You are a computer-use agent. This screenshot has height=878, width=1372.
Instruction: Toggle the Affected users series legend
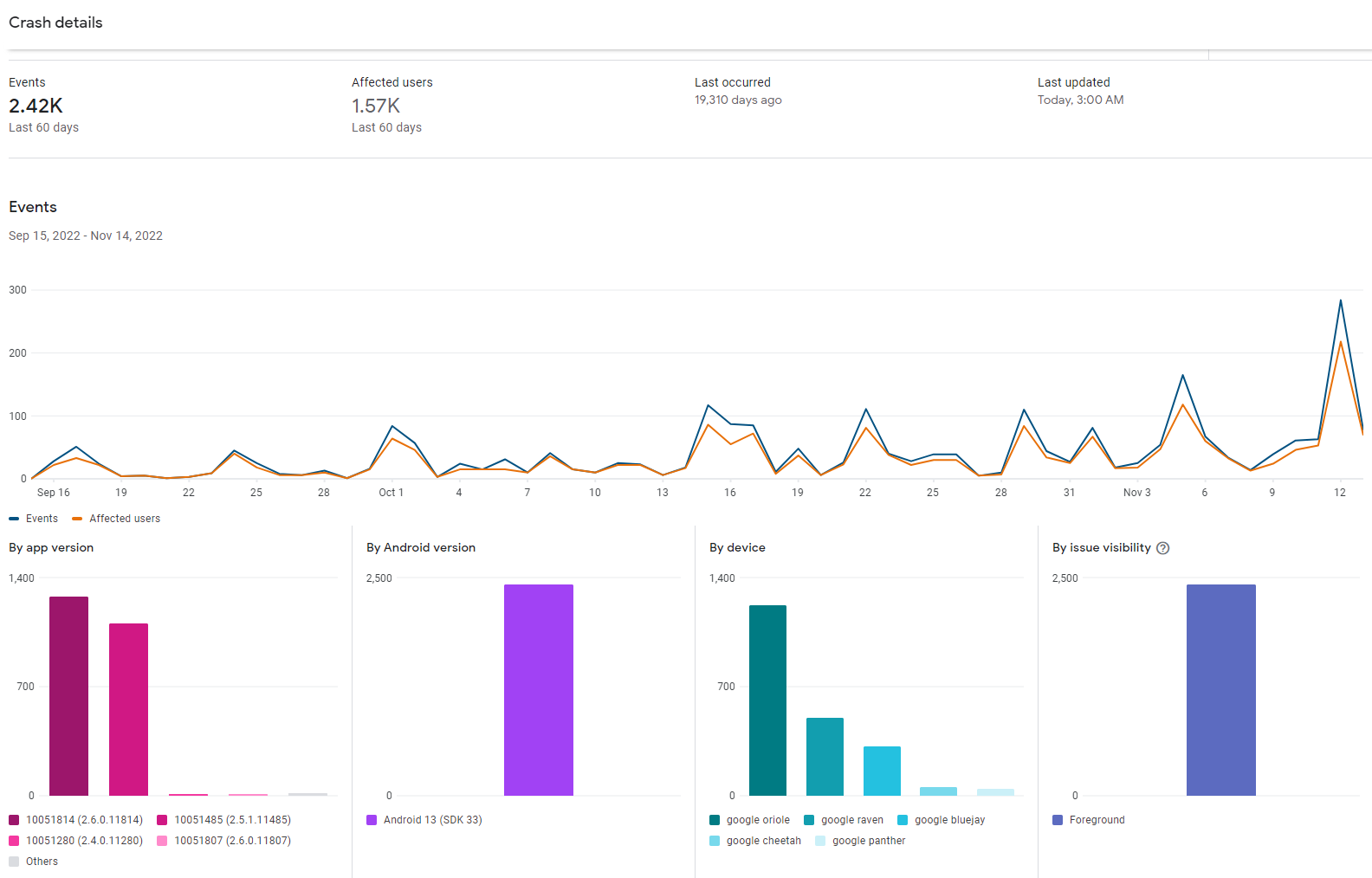tap(116, 519)
